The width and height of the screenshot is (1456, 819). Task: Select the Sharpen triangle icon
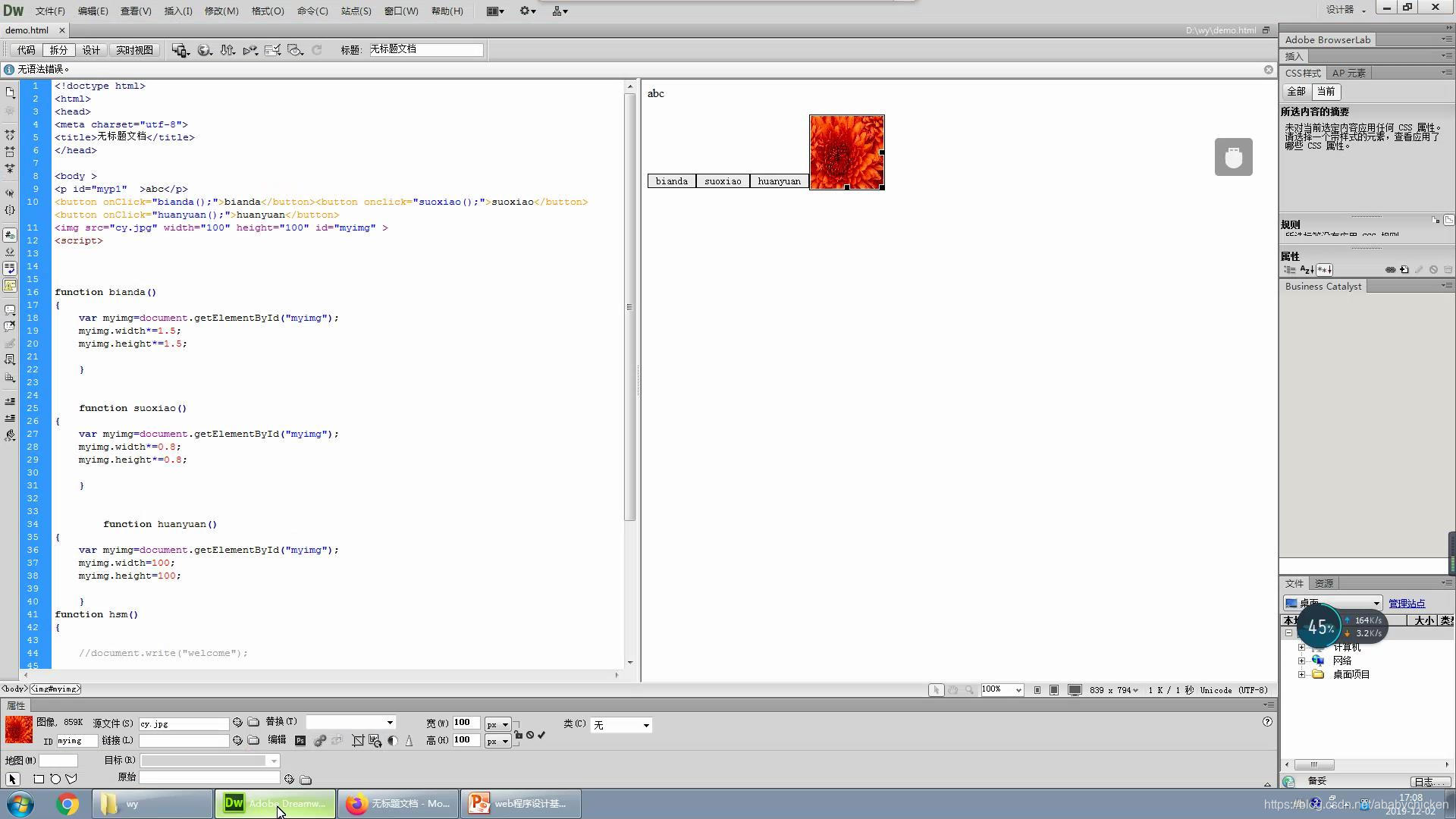coord(409,741)
